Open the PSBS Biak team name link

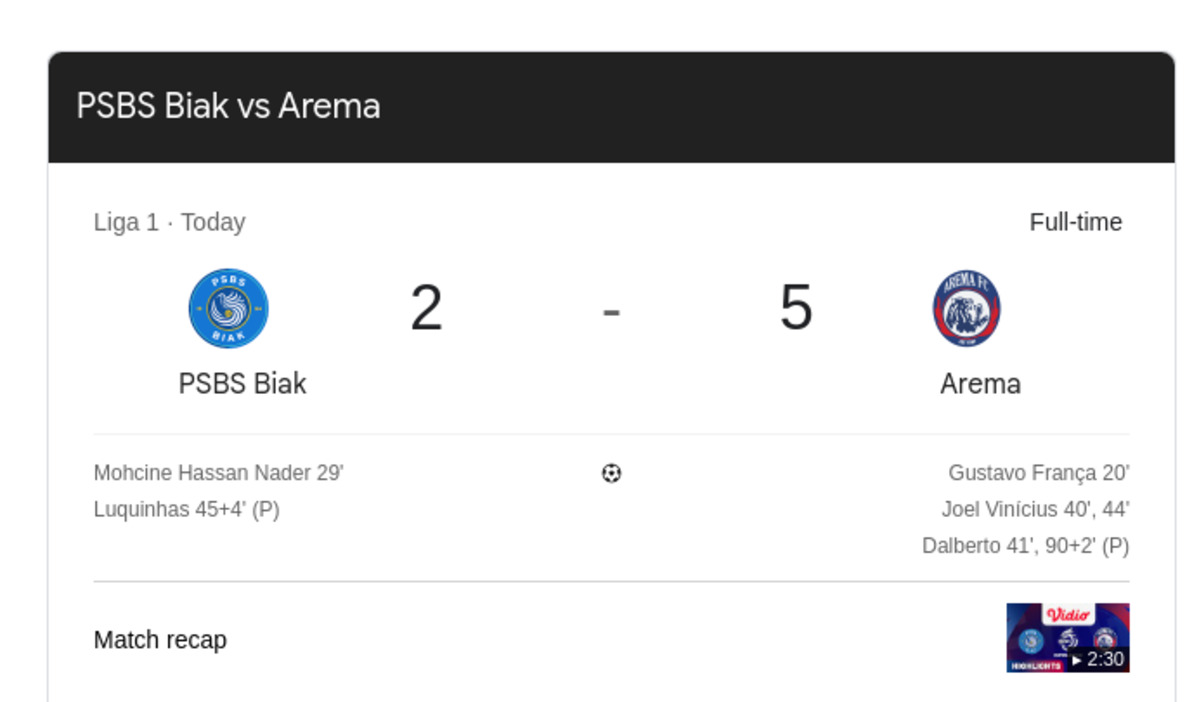click(x=242, y=383)
